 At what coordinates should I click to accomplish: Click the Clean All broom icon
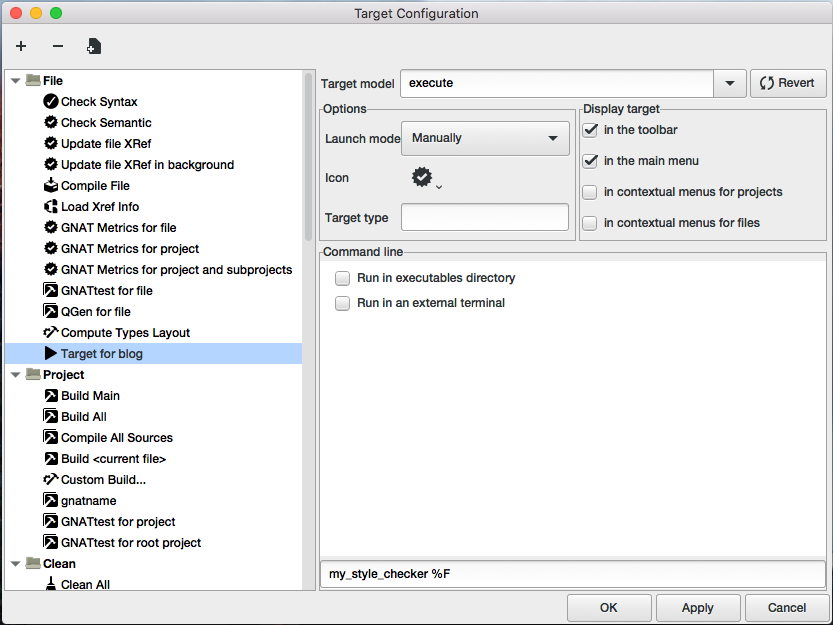tap(51, 585)
